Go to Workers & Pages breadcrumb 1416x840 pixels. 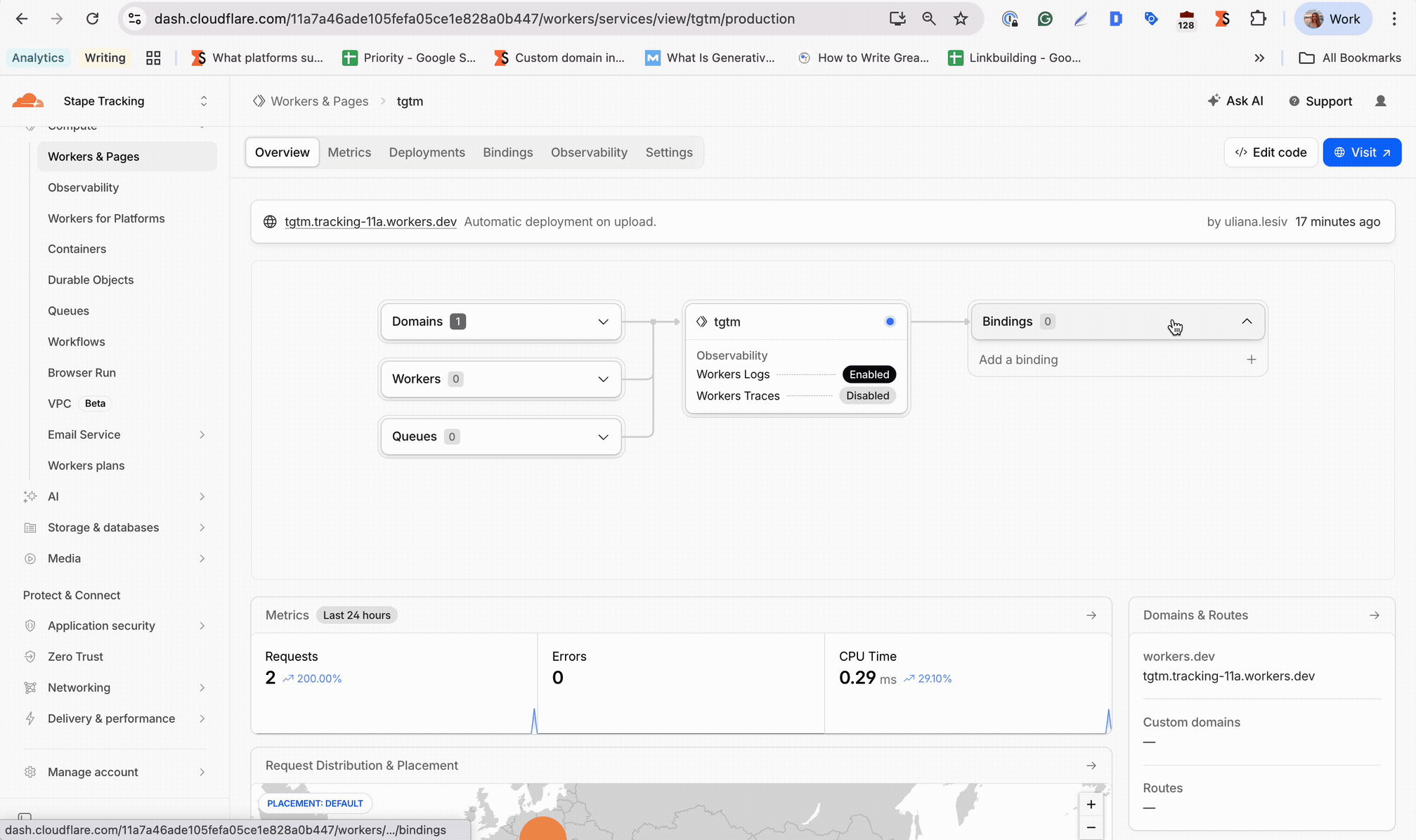[319, 101]
